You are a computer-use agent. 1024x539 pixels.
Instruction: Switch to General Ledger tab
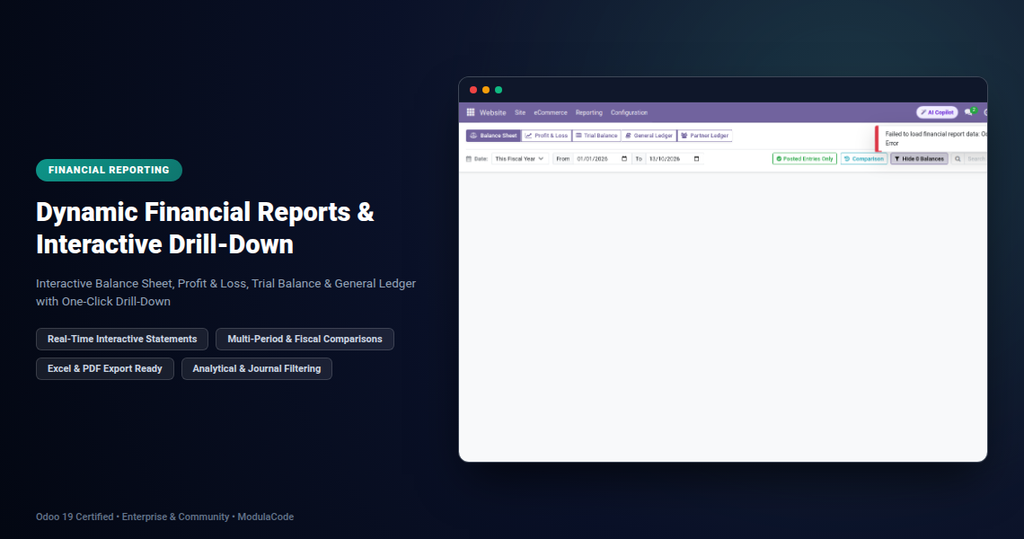pos(649,135)
